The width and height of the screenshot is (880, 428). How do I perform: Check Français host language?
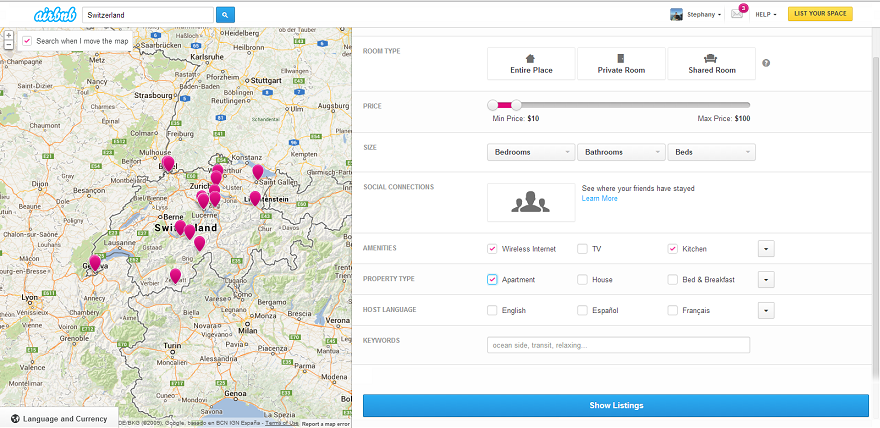click(672, 310)
